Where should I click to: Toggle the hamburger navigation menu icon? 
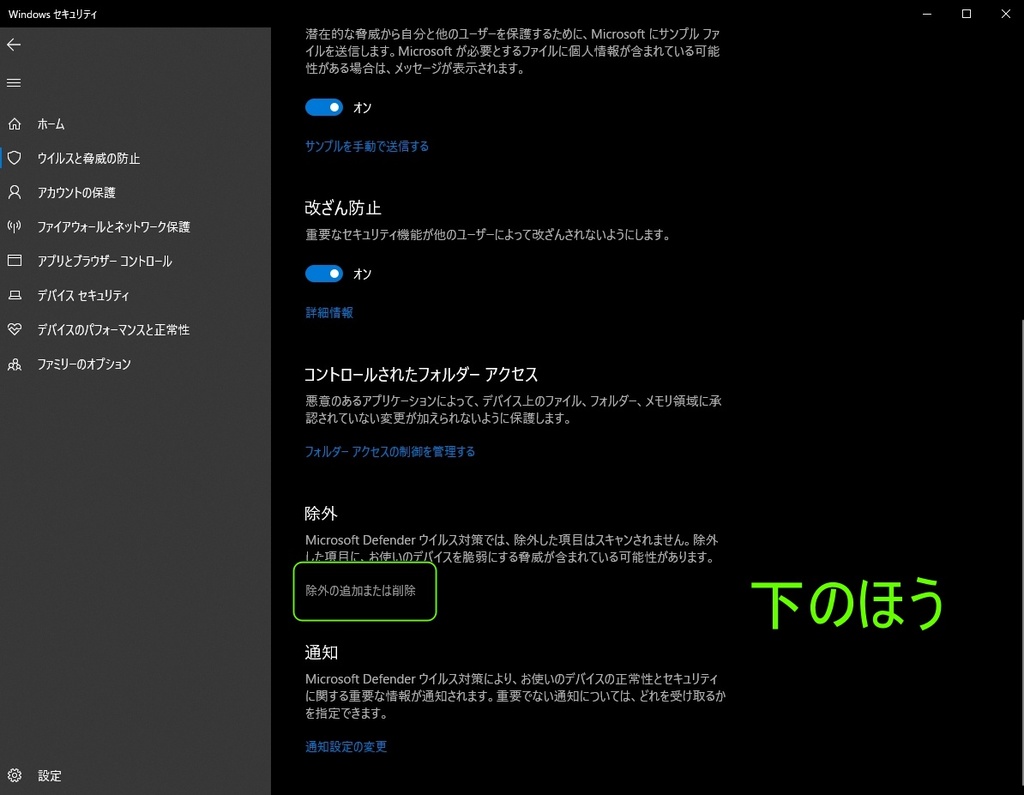tap(14, 83)
